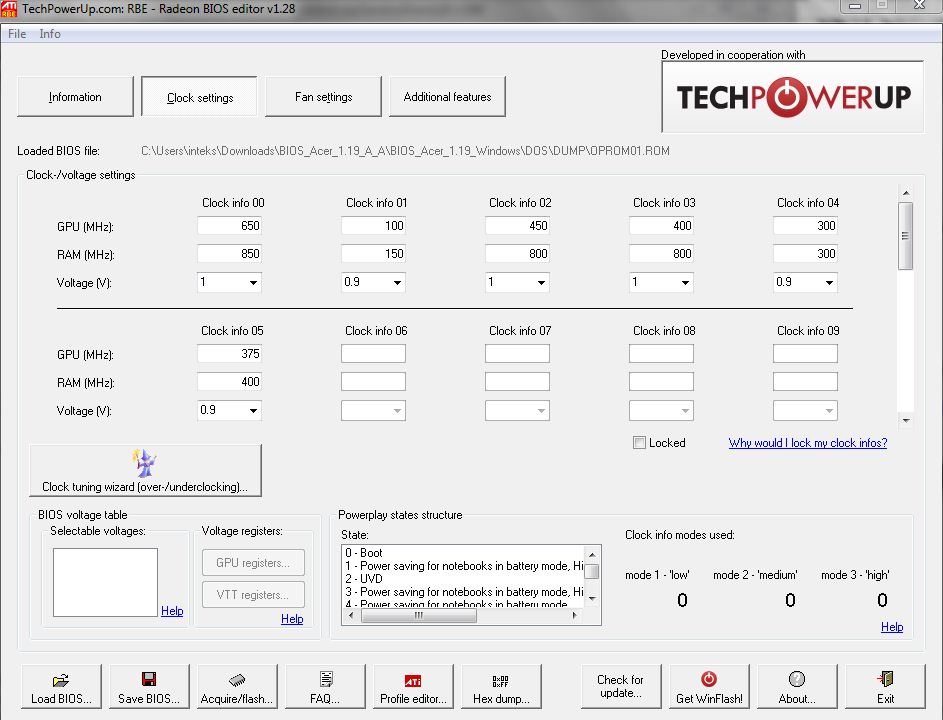Click the GPU registers button
The height and width of the screenshot is (720, 943).
click(x=253, y=563)
